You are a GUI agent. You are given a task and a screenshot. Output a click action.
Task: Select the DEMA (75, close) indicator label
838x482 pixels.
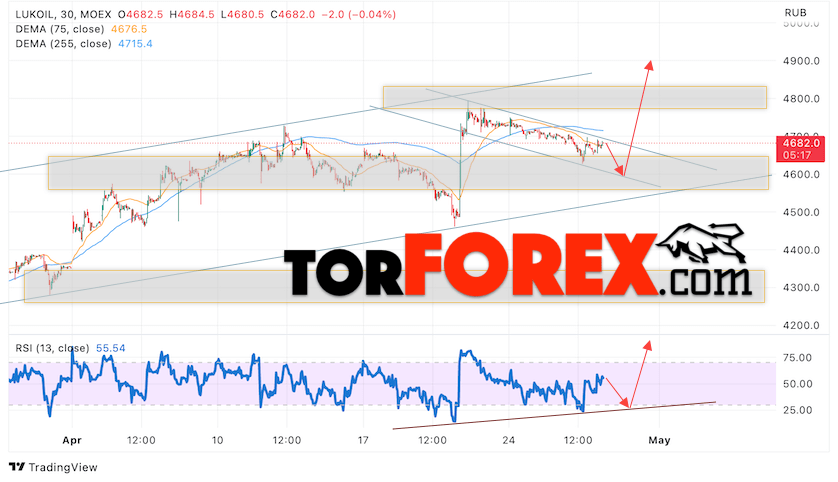pyautogui.click(x=60, y=29)
